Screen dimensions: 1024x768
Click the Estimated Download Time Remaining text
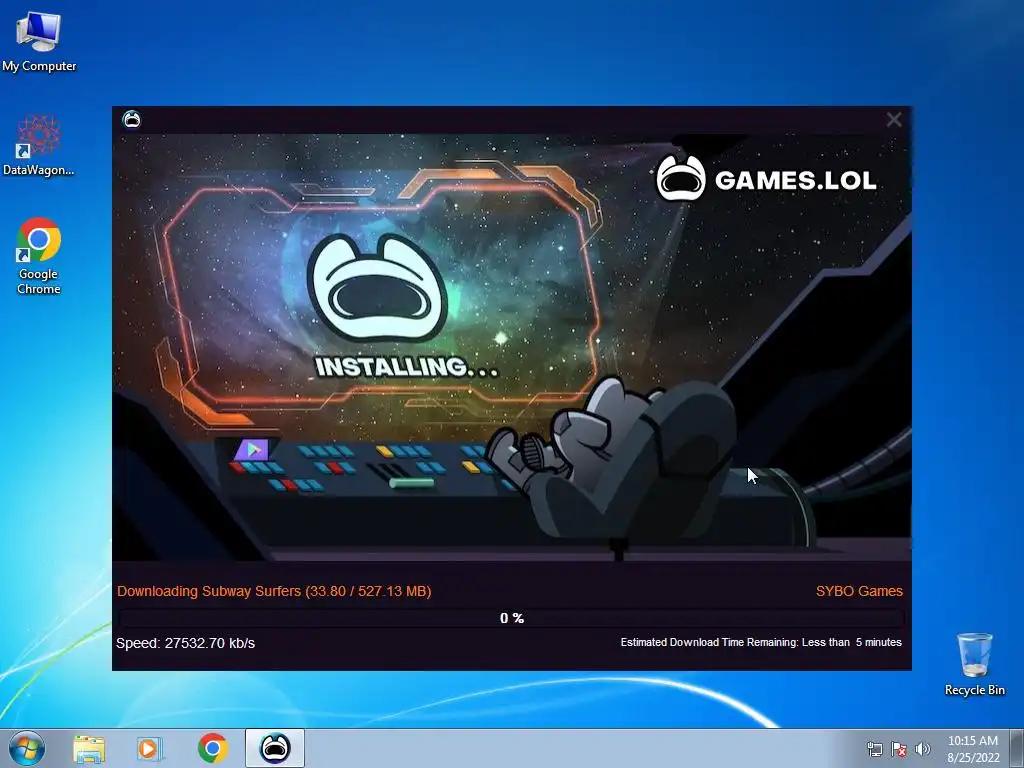point(761,643)
